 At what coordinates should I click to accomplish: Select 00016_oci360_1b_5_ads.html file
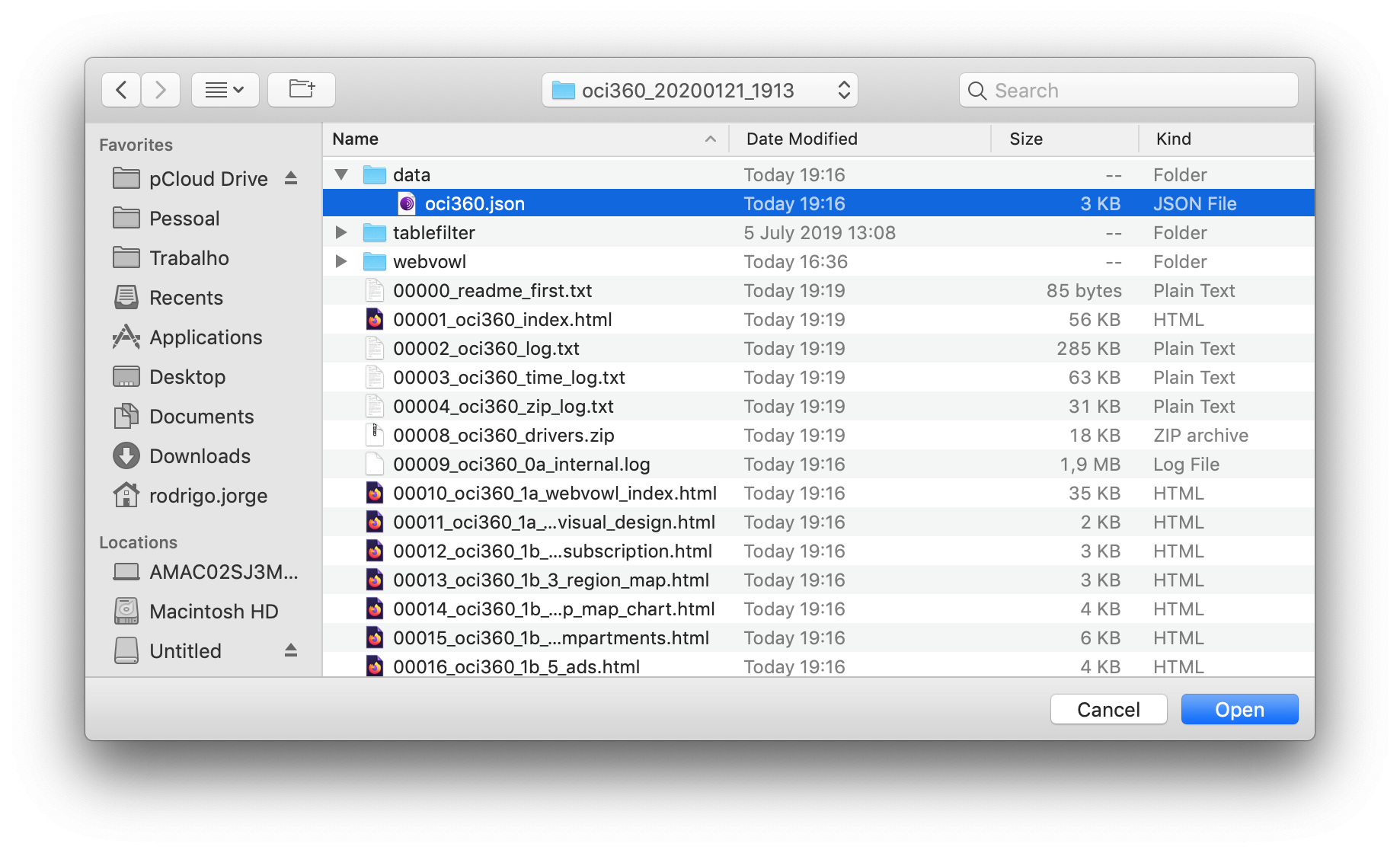click(516, 666)
